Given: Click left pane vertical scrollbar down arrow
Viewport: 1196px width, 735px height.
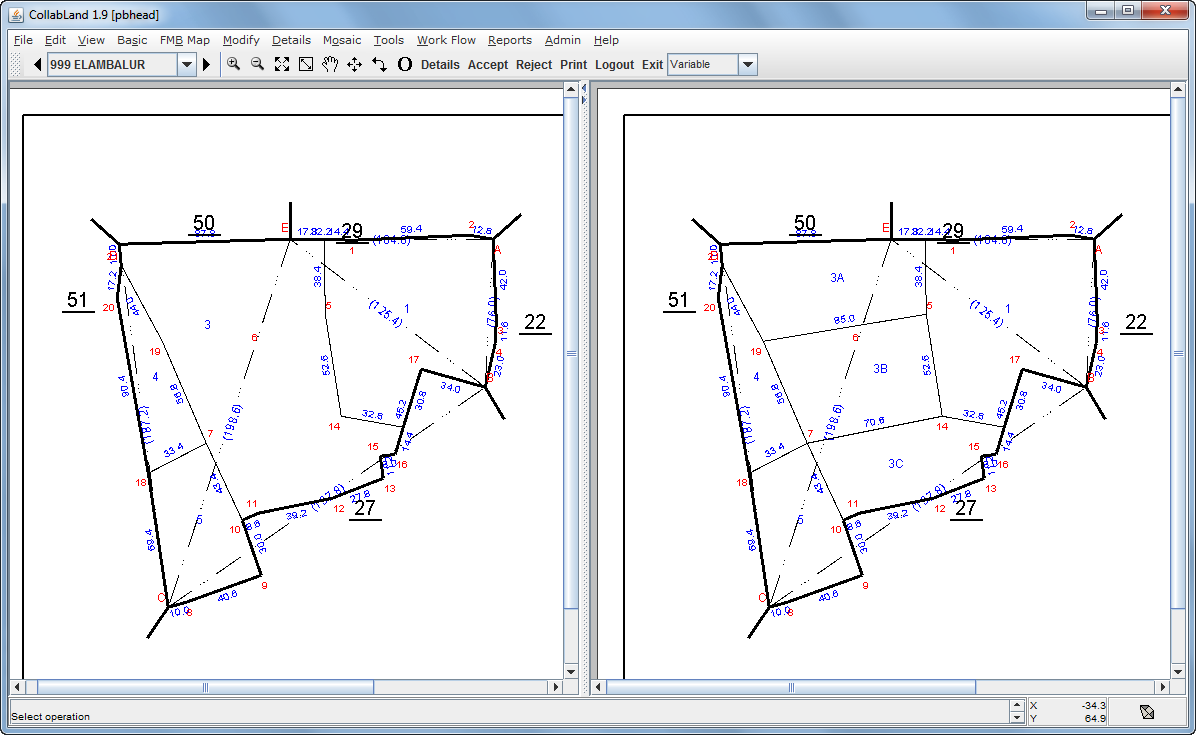Looking at the screenshot, I should pos(571,672).
